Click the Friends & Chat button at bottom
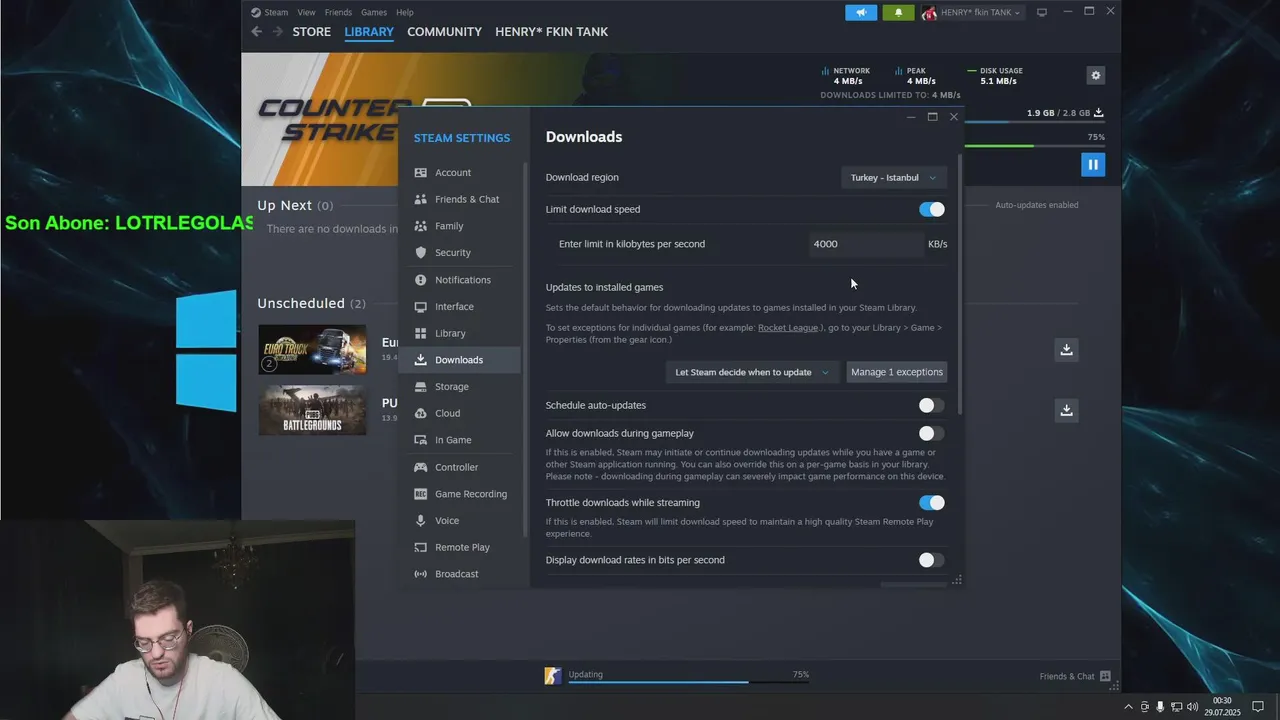 point(1075,676)
